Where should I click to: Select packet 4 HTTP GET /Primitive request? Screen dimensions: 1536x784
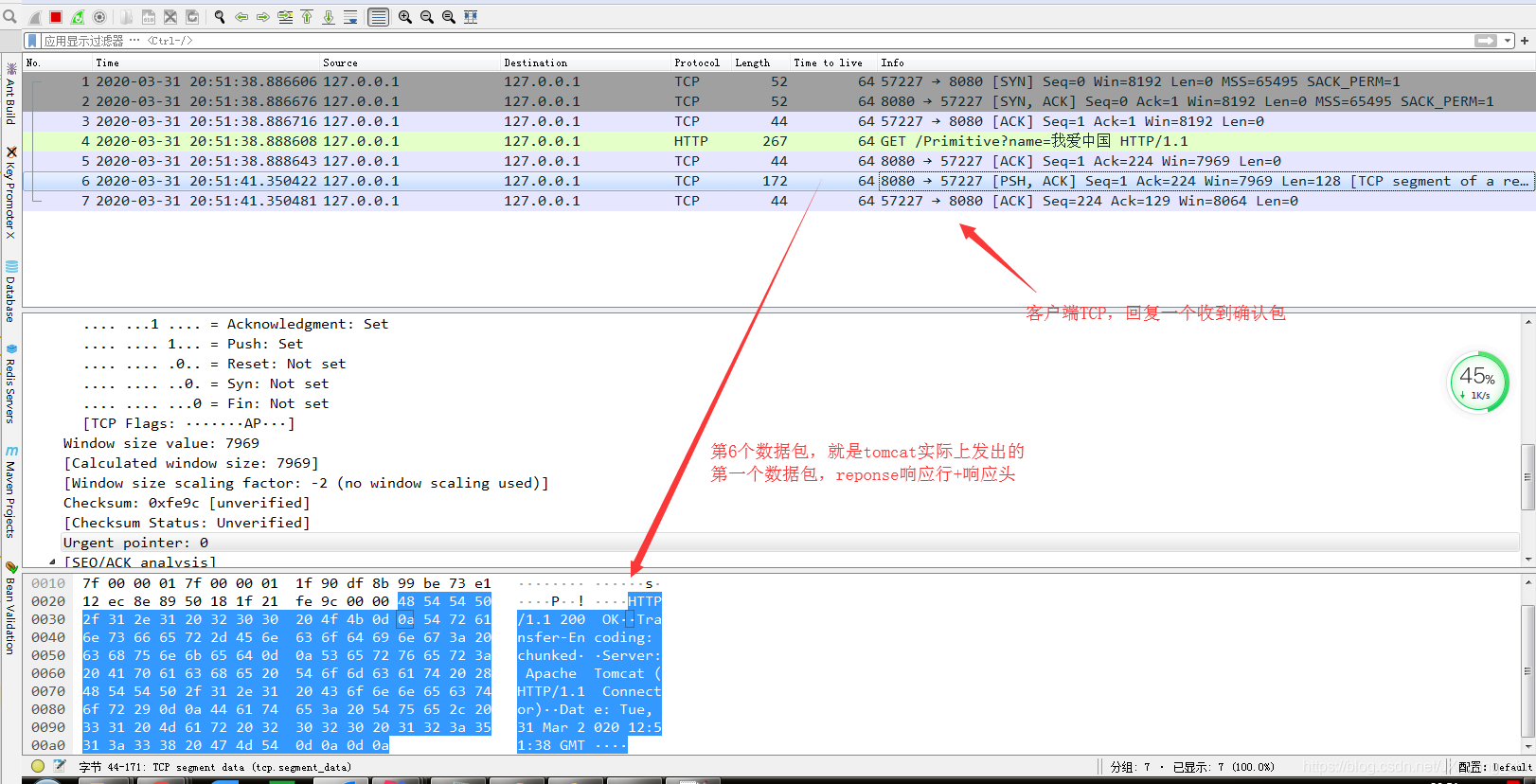778,141
